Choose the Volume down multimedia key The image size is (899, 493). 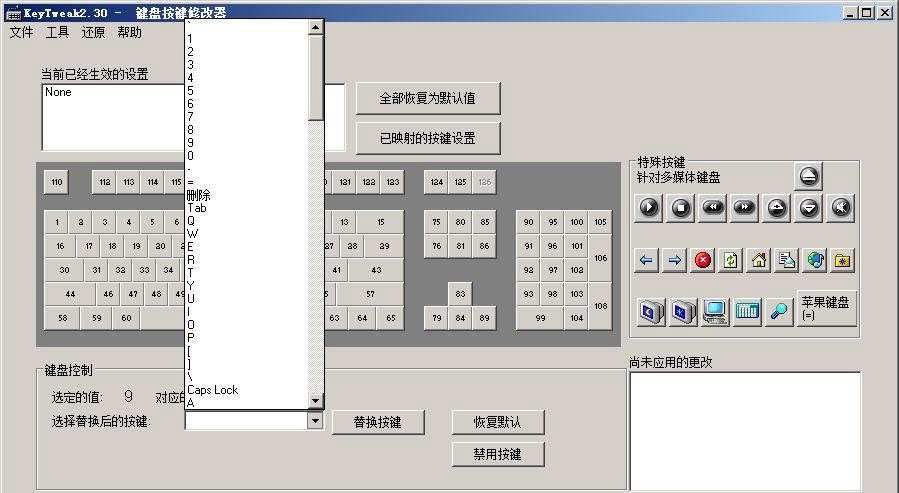(808, 208)
